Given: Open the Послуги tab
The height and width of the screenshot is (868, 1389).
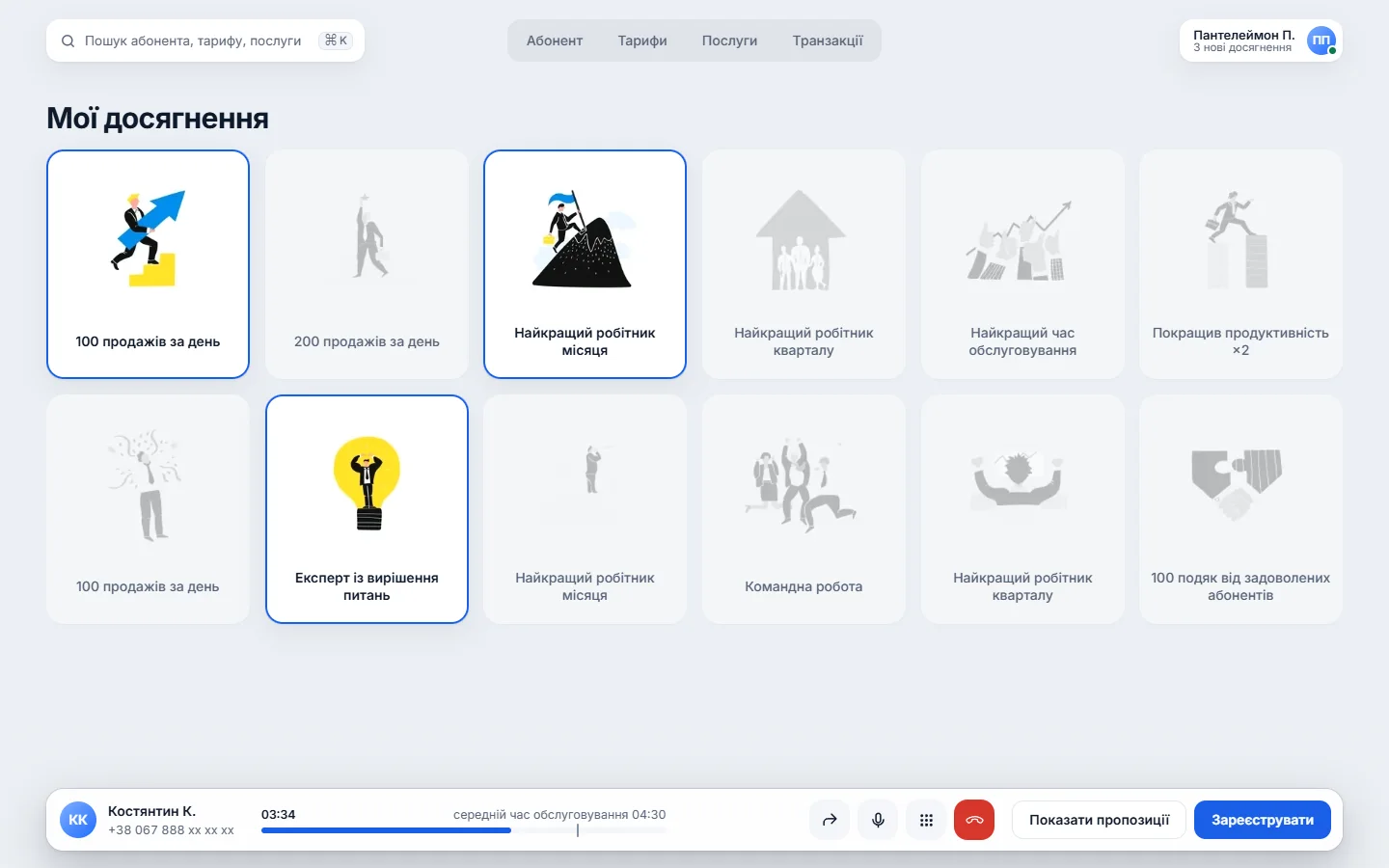Looking at the screenshot, I should 729,41.
